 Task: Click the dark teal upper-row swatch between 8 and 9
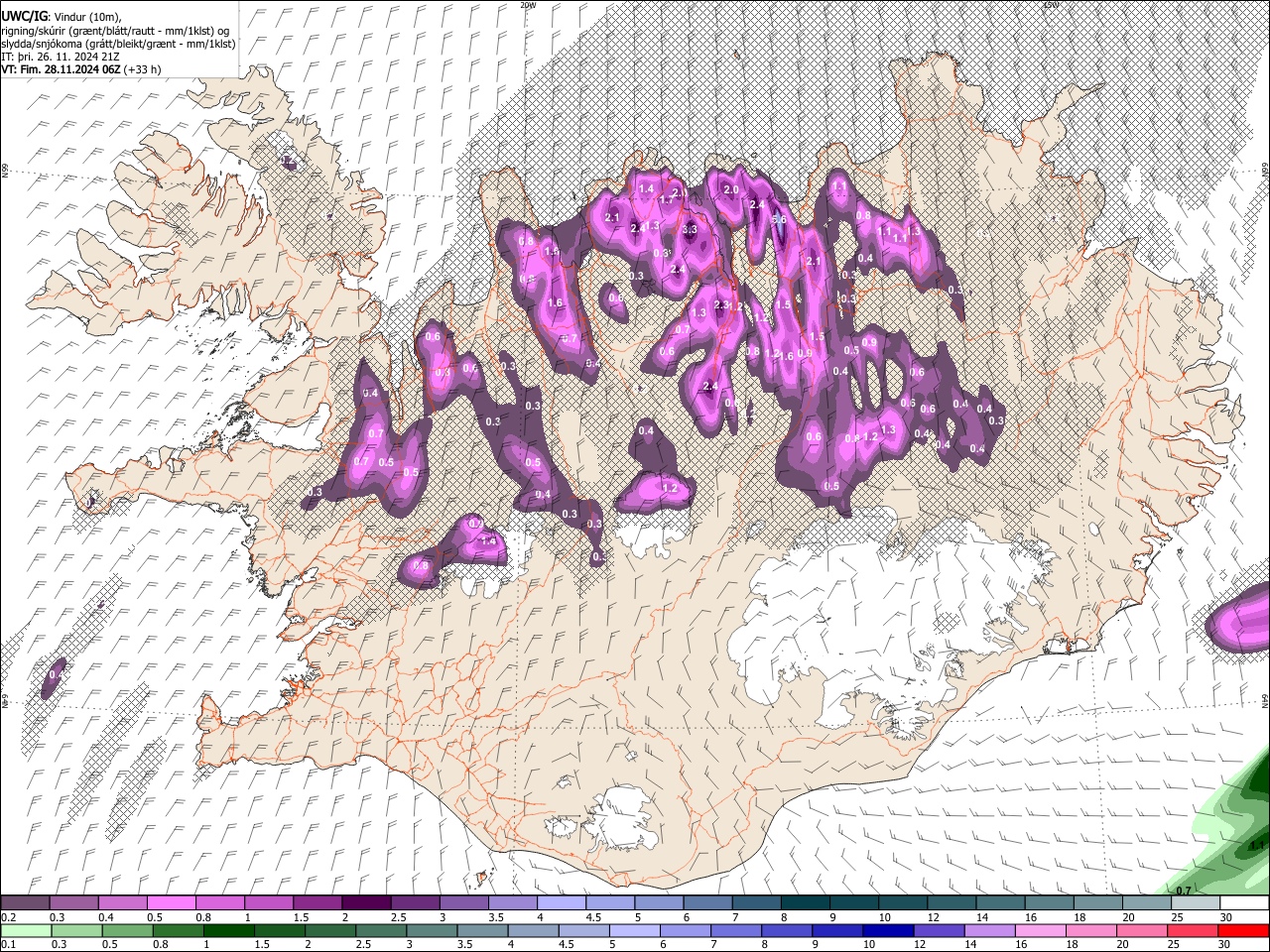pos(805,903)
